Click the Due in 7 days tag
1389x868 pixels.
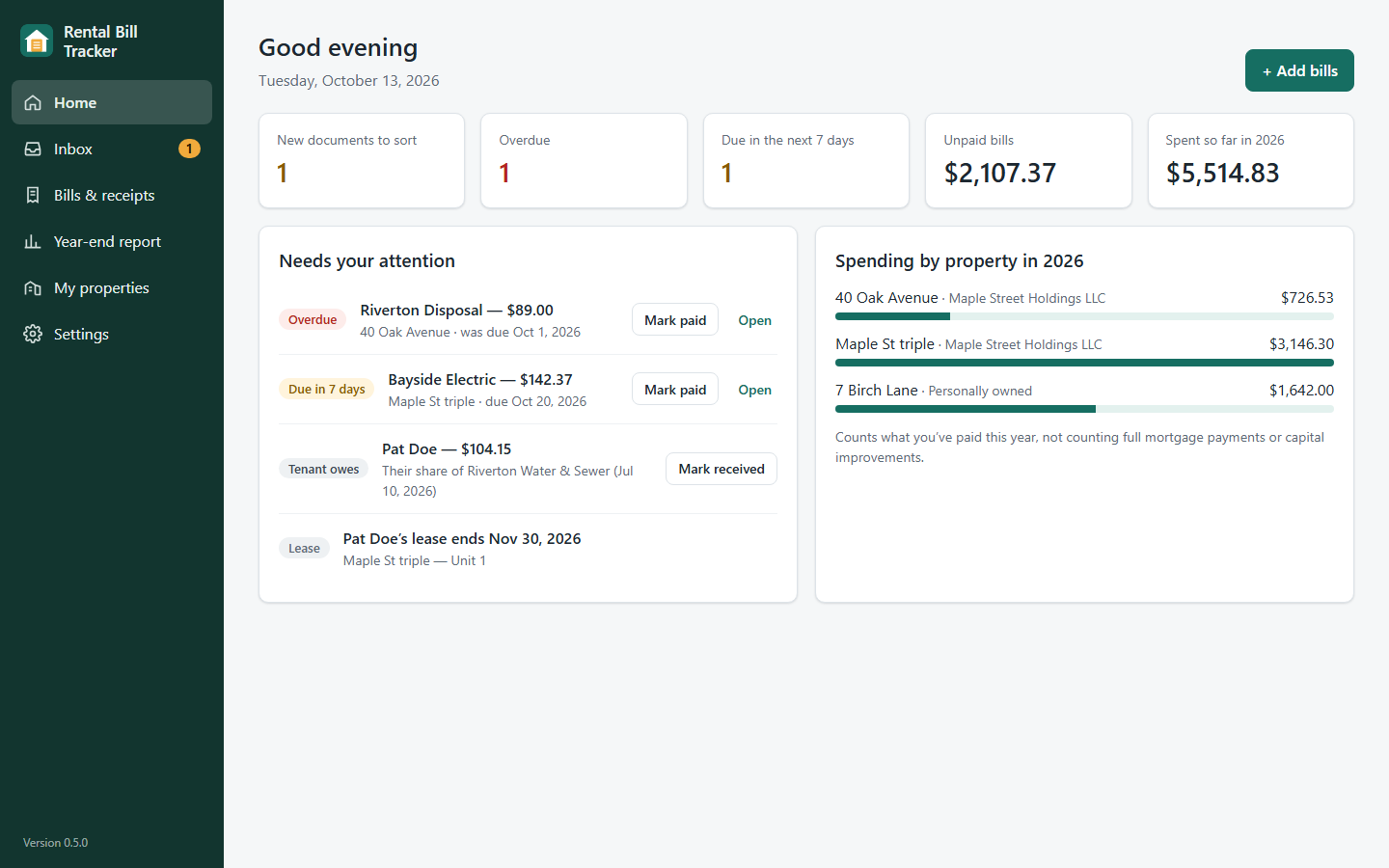pos(327,390)
